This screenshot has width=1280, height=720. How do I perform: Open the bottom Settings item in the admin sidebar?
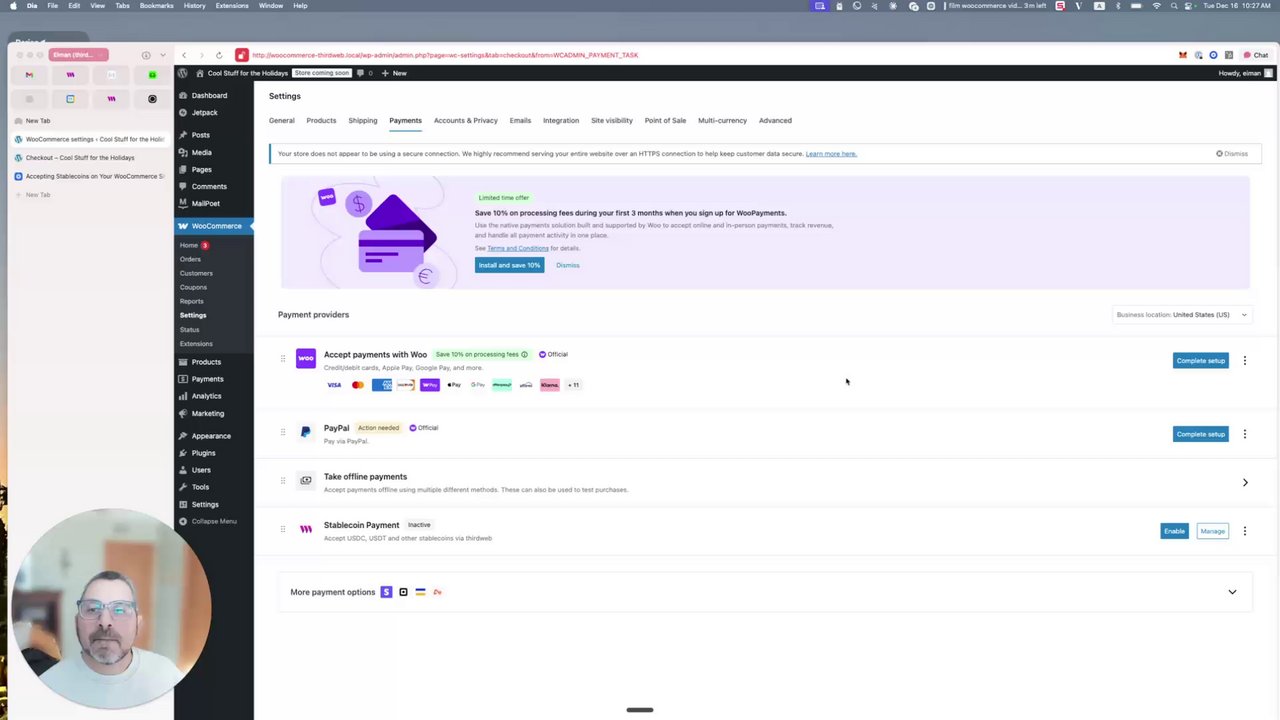point(204,504)
